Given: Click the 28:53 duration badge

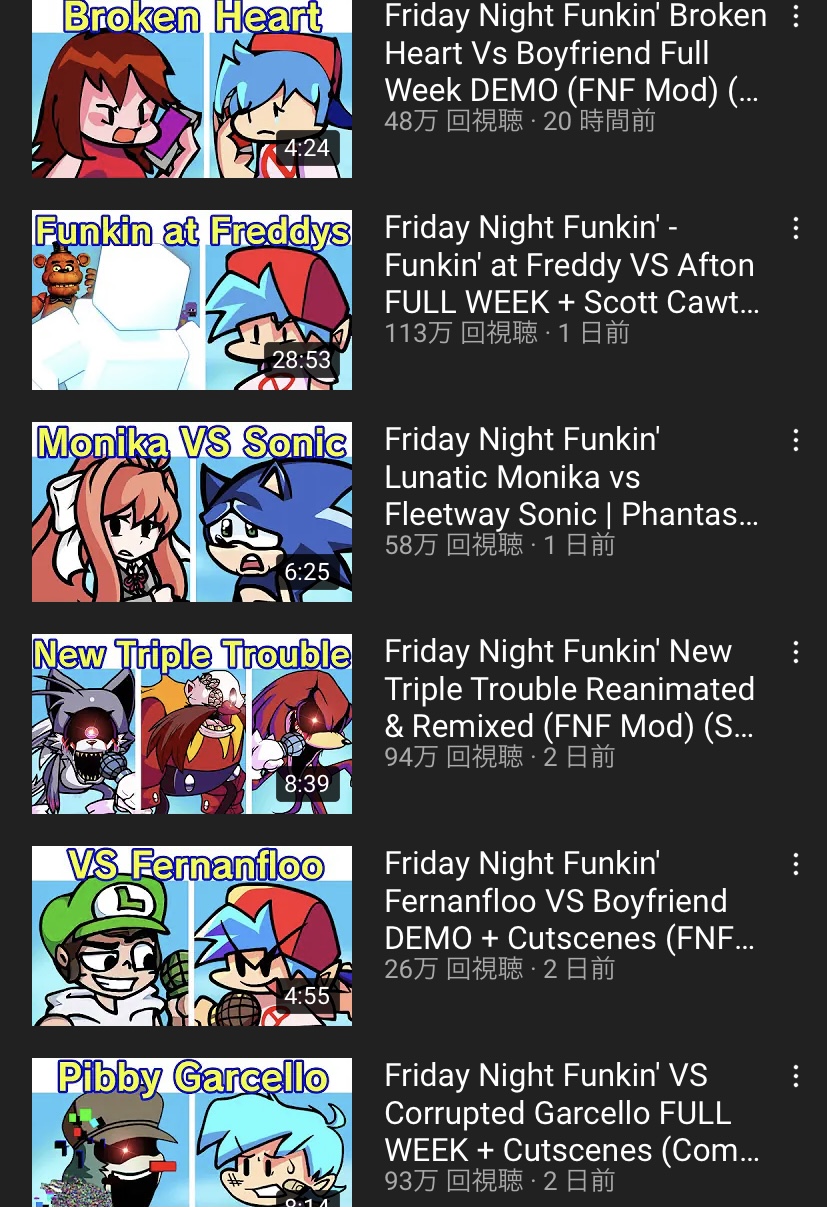Looking at the screenshot, I should point(302,360).
